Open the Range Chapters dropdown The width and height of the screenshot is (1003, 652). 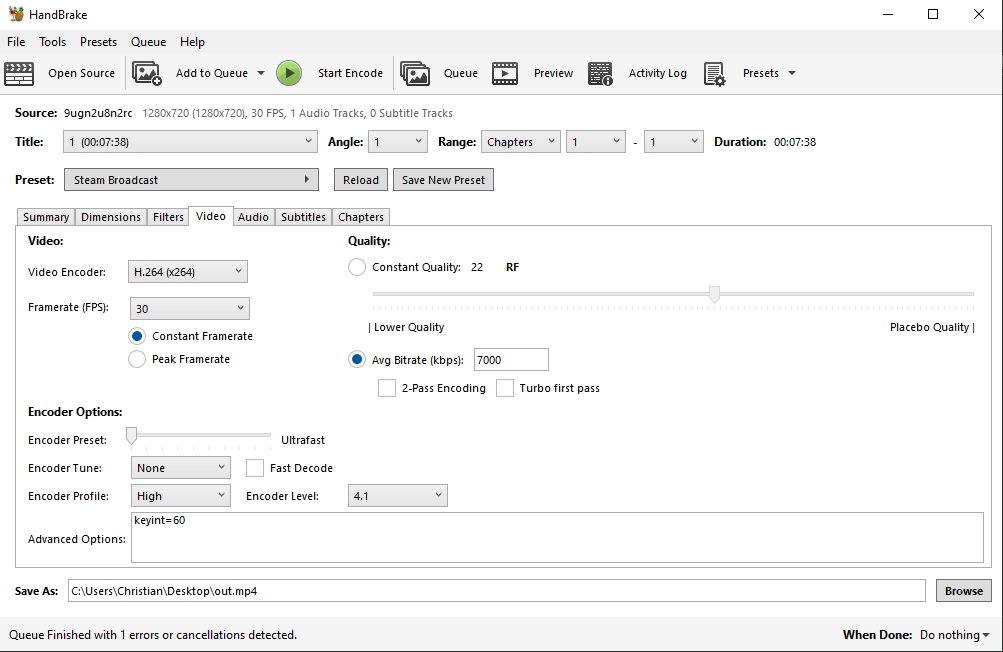coord(521,141)
